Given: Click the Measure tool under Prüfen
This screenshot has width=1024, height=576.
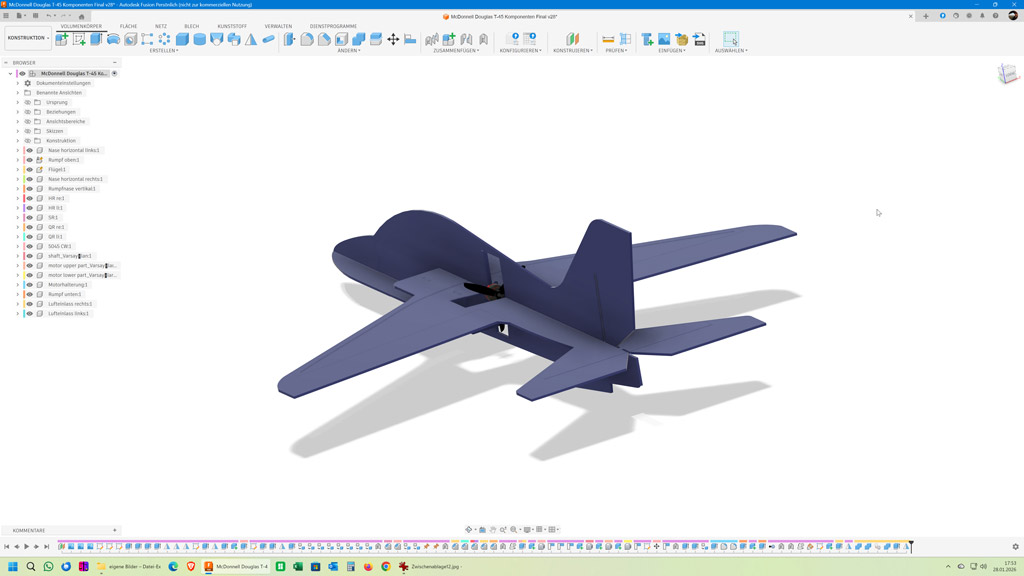Looking at the screenshot, I should pyautogui.click(x=608, y=39).
